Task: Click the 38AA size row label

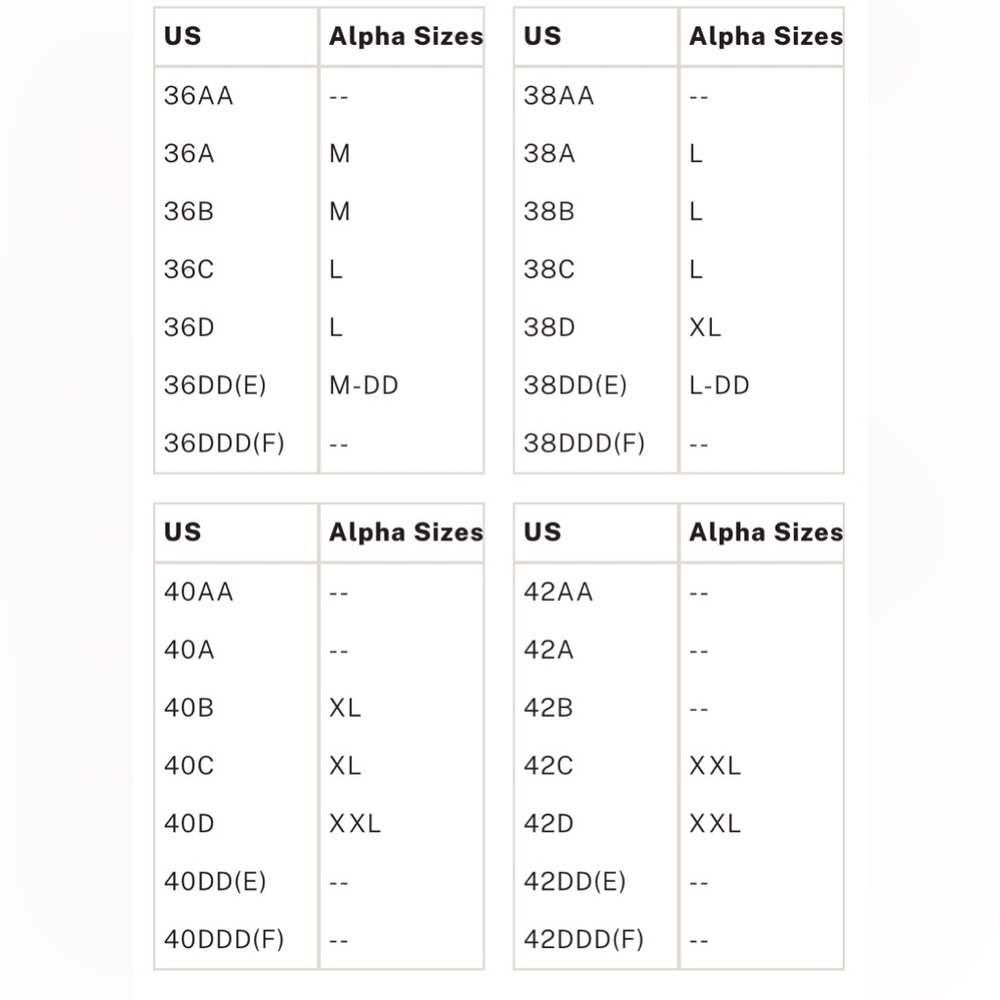Action: [558, 96]
